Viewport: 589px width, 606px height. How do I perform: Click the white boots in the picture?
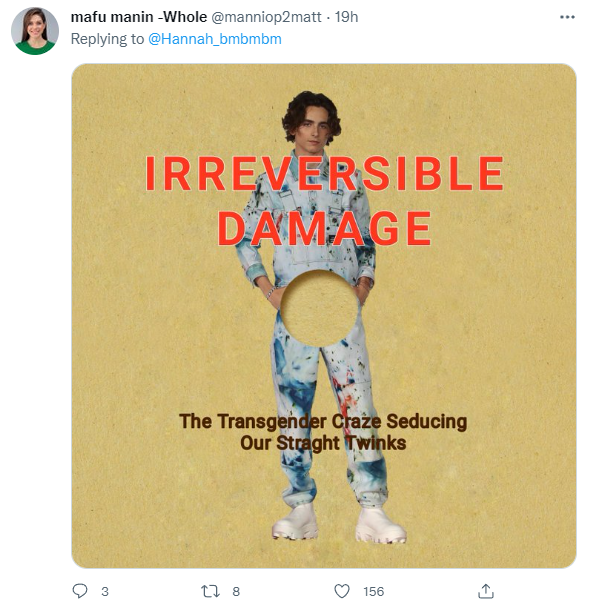(x=339, y=523)
